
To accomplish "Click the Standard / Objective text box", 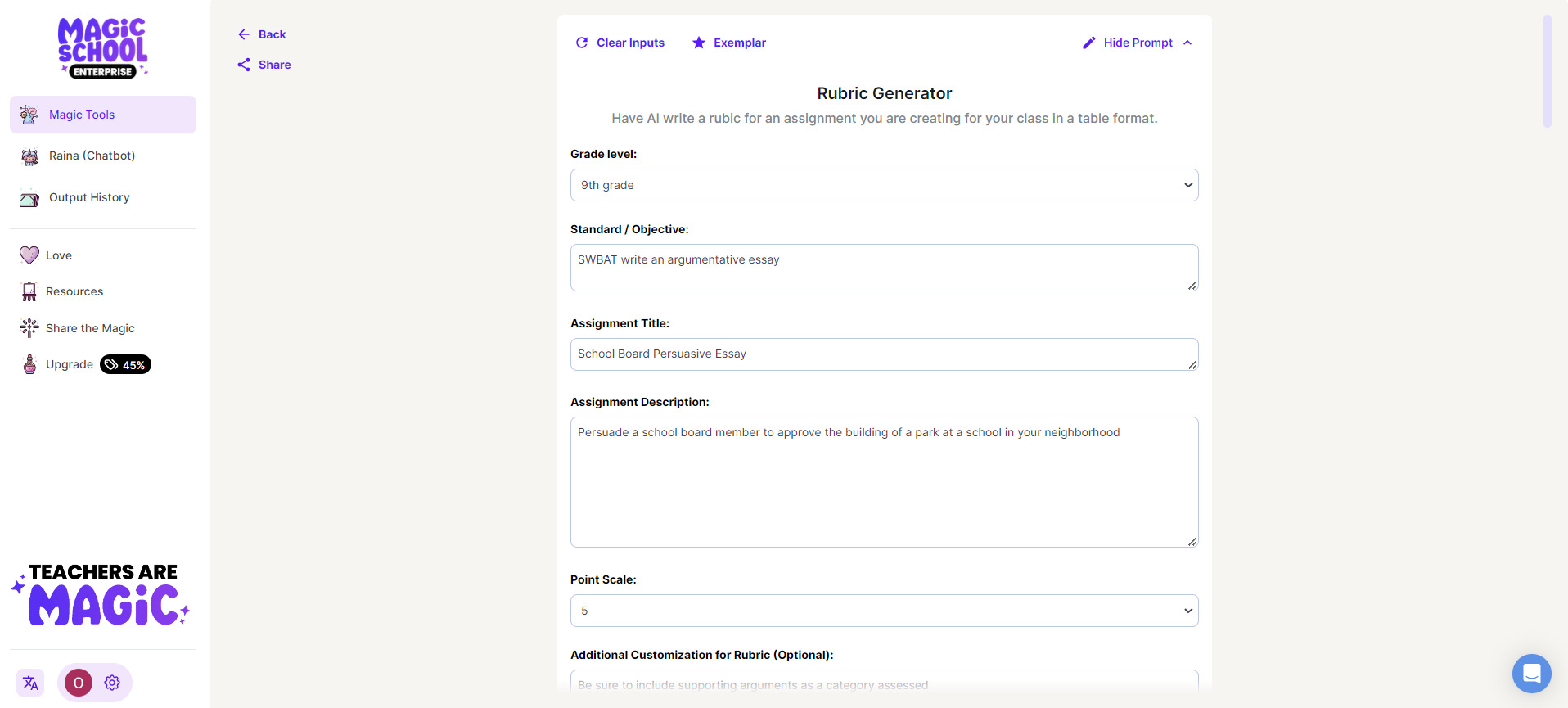I will tap(885, 268).
